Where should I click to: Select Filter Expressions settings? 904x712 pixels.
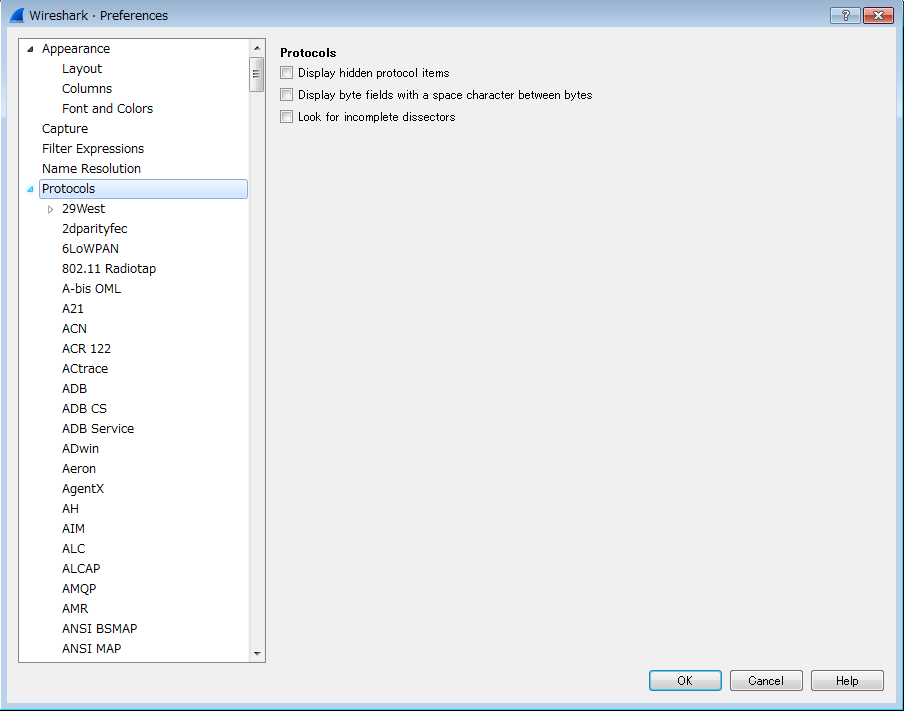pyautogui.click(x=91, y=148)
